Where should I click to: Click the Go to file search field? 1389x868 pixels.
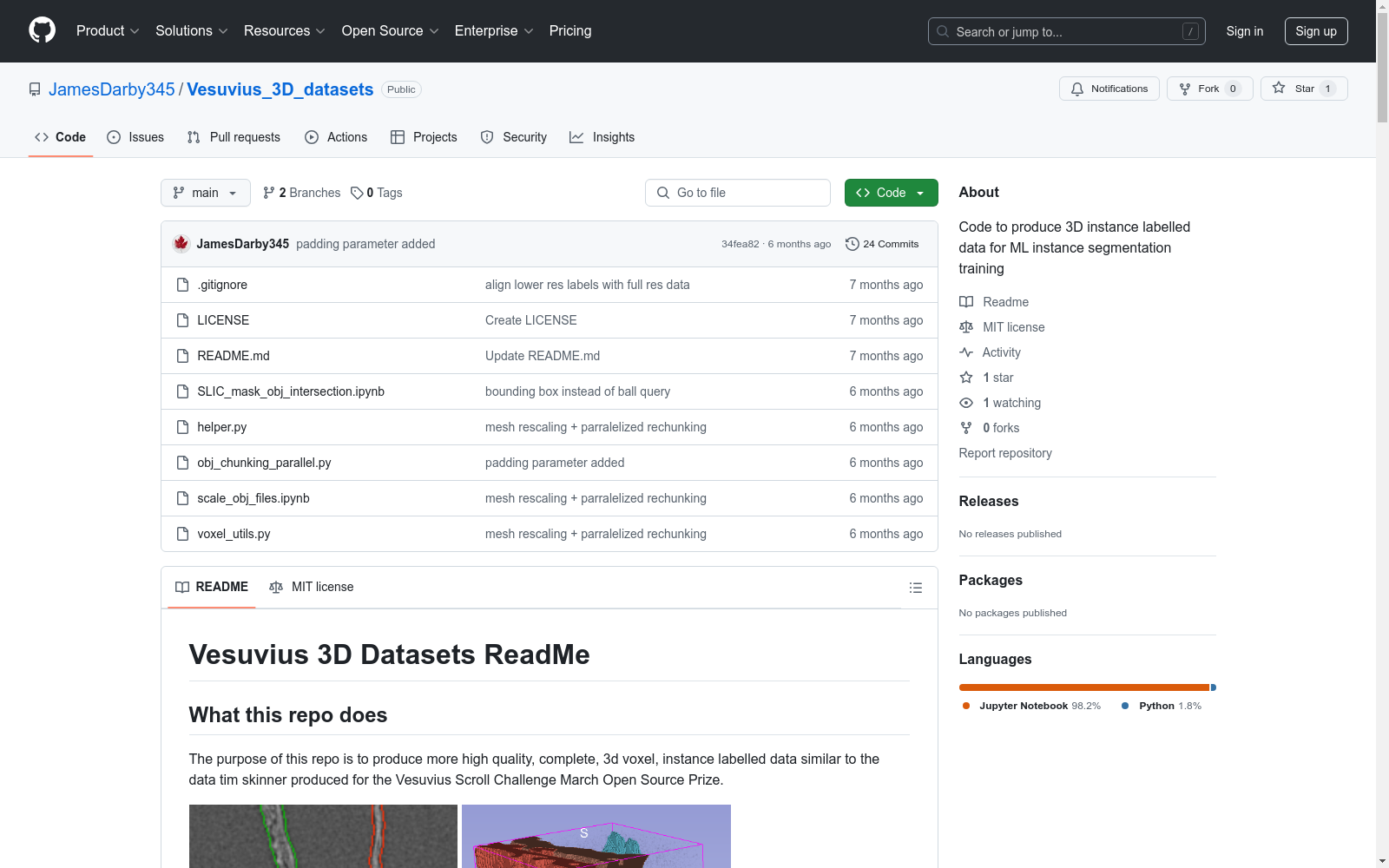(738, 193)
